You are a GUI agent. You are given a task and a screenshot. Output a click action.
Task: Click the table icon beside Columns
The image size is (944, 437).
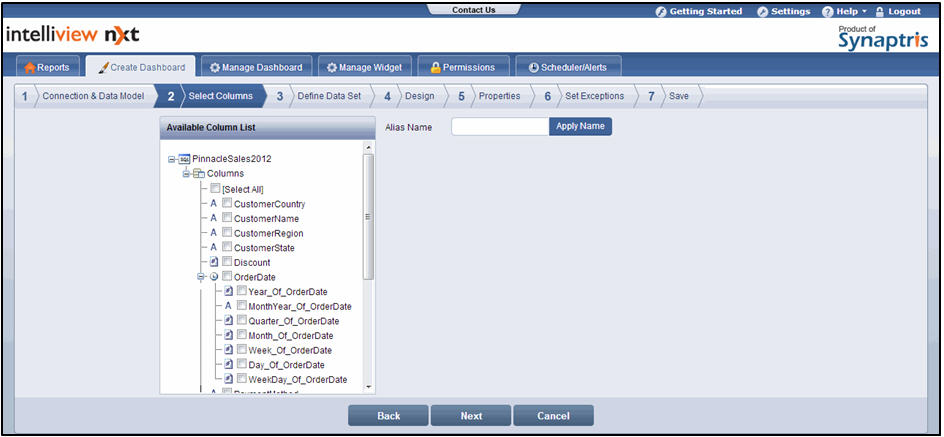(x=199, y=173)
